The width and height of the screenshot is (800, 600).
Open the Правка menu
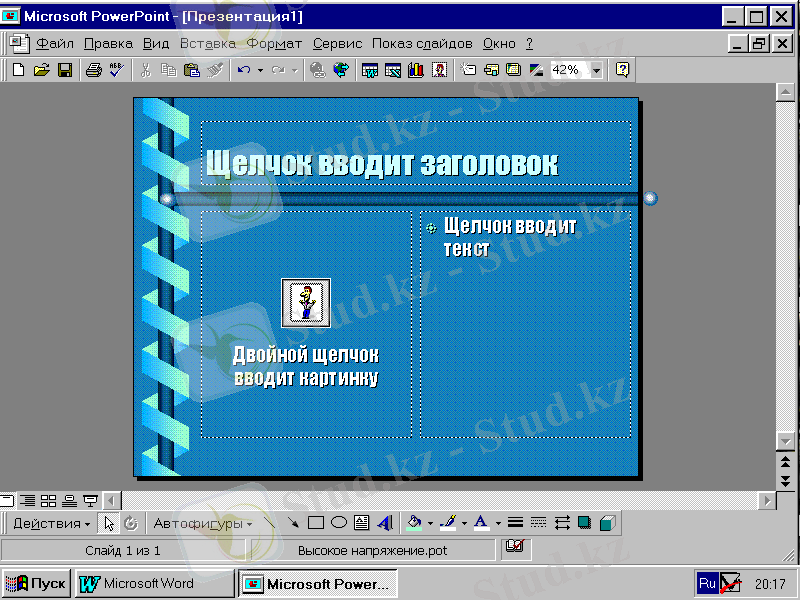click(108, 44)
